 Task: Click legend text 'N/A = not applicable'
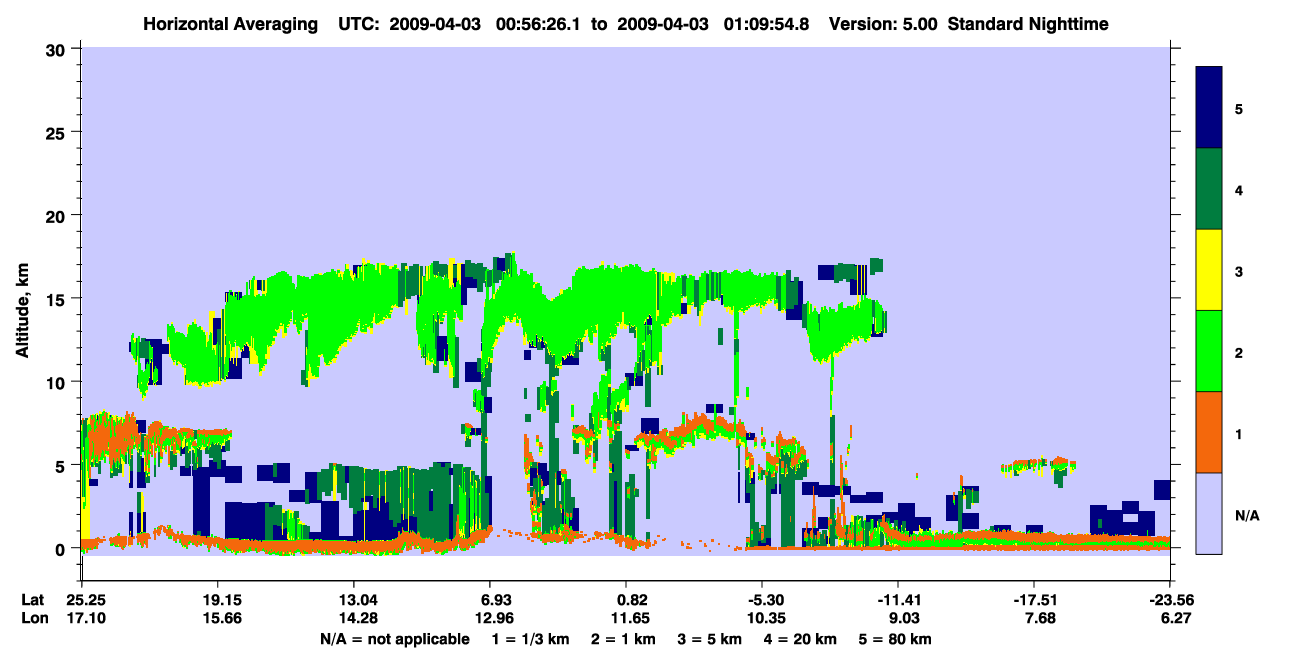tap(395, 639)
